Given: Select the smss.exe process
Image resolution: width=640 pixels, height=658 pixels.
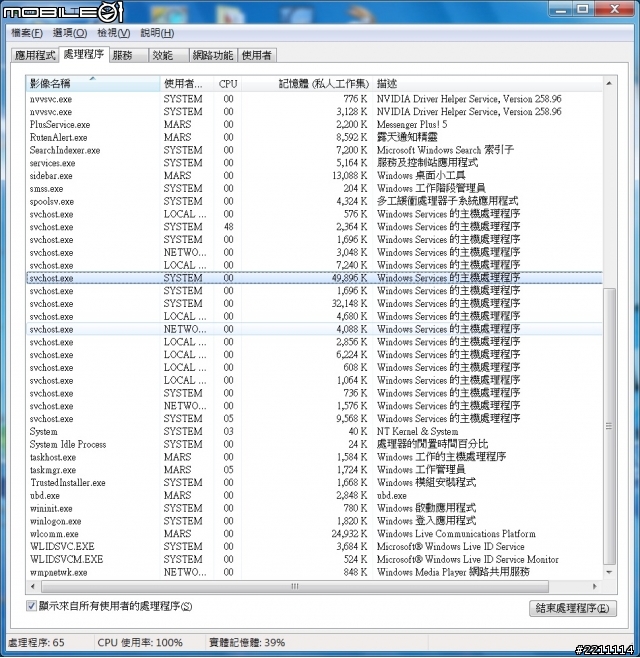Looking at the screenshot, I should coord(314,188).
